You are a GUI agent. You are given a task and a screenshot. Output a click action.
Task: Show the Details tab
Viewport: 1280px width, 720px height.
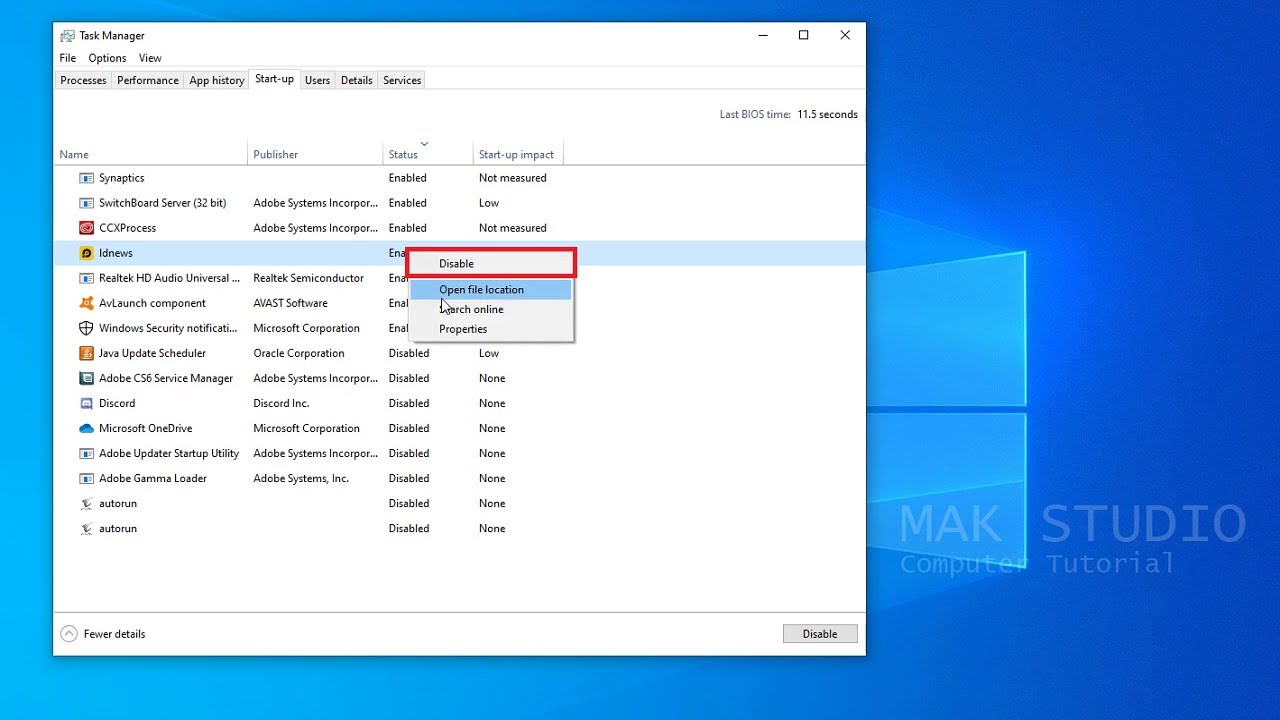[x=357, y=80]
